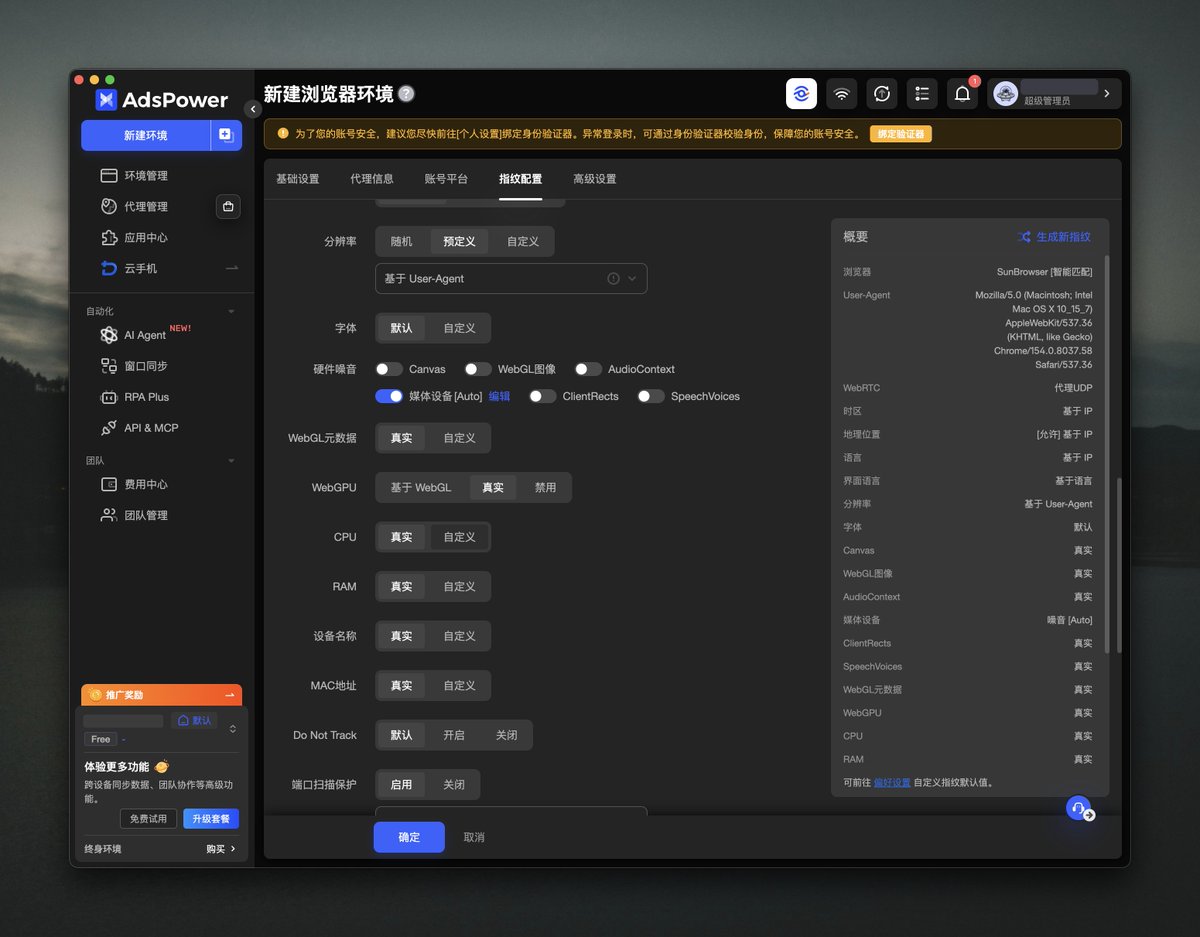Viewport: 1200px width, 937px height.
Task: Enable the SpeechVoices toggle
Action: tap(651, 396)
